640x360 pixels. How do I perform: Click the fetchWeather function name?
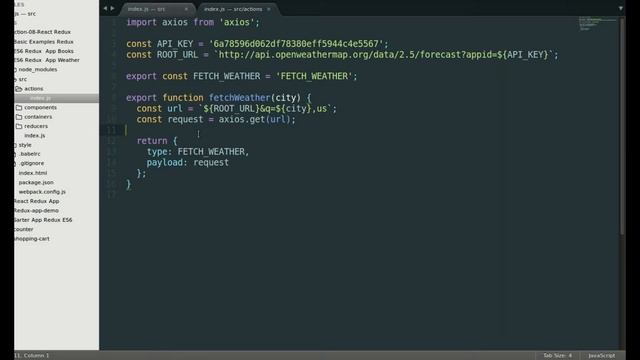[240, 98]
